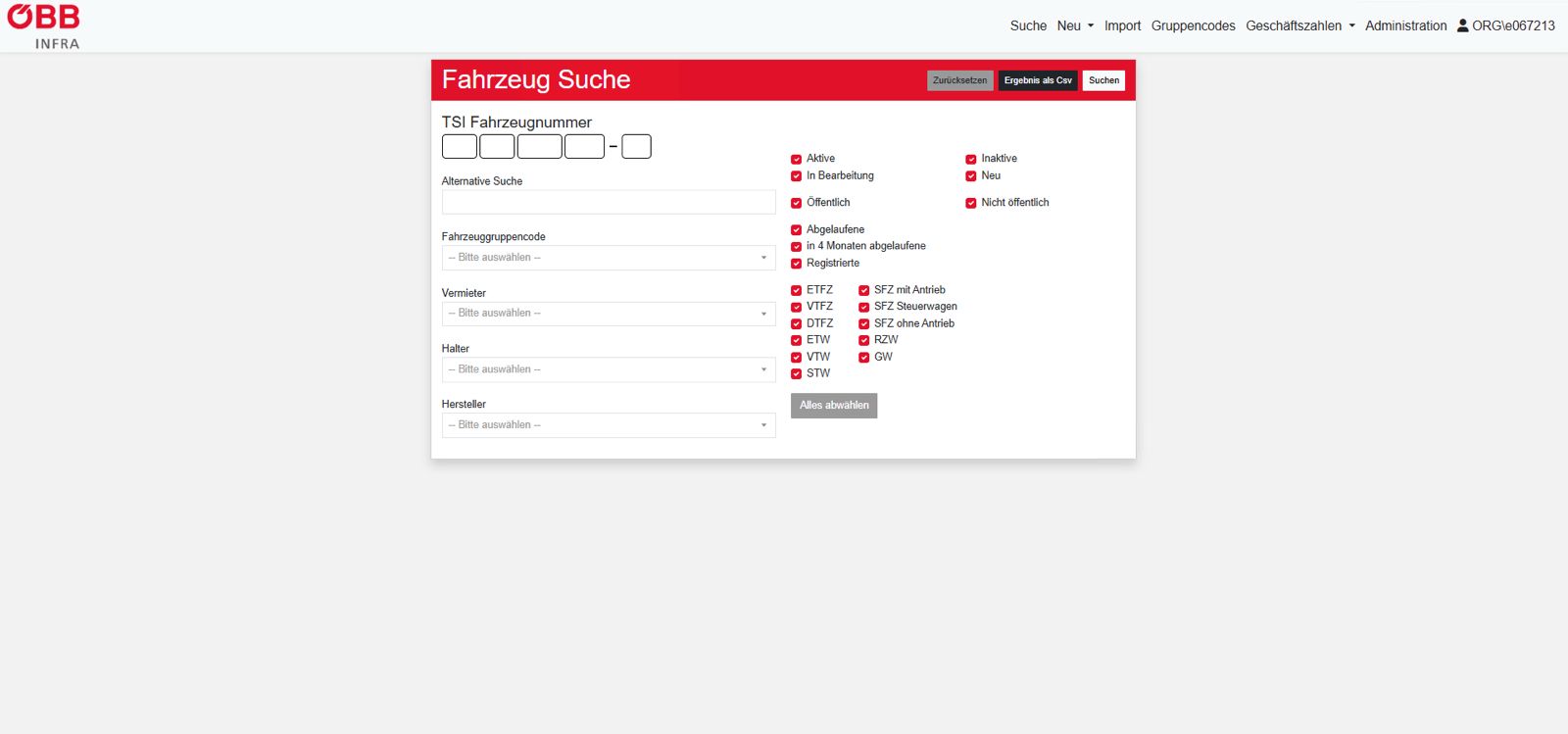The height and width of the screenshot is (734, 1568).
Task: Toggle the Abgelaufene checkbox
Action: click(x=796, y=230)
